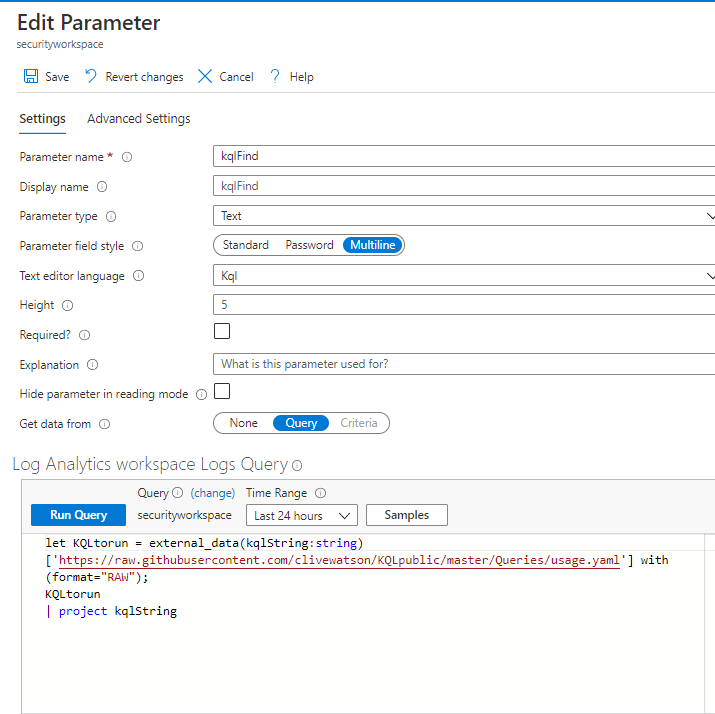715x714 pixels.
Task: Click info icon next to Get data from
Action: [105, 424]
